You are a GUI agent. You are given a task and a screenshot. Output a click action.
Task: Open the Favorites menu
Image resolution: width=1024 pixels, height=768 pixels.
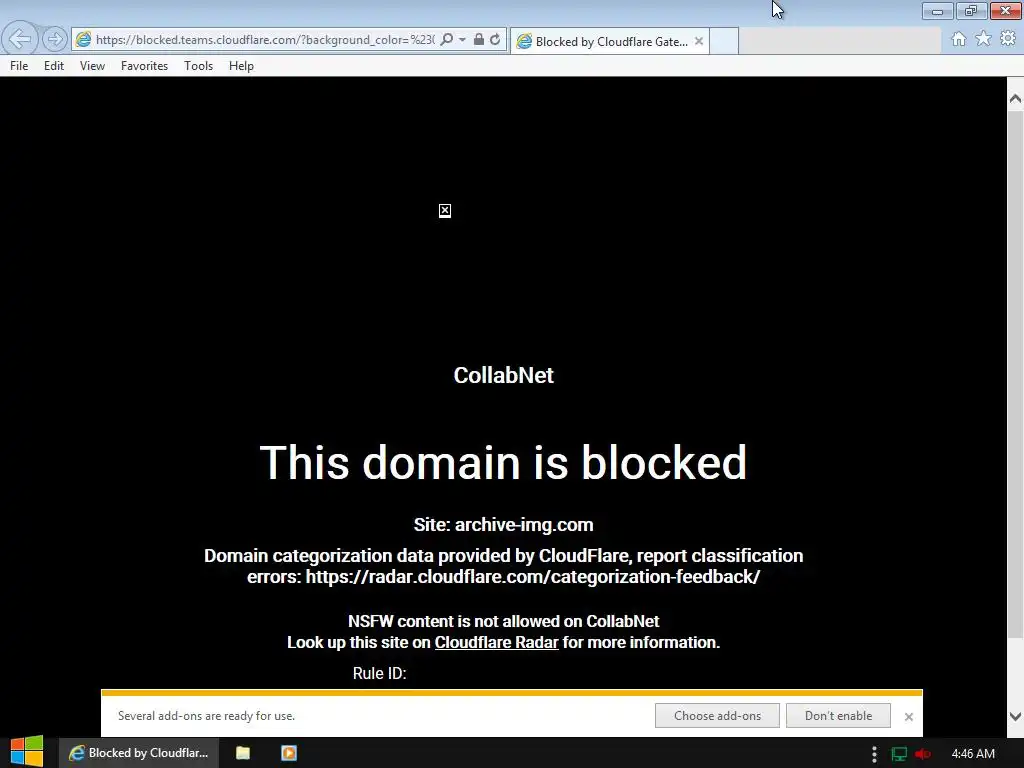pos(144,66)
